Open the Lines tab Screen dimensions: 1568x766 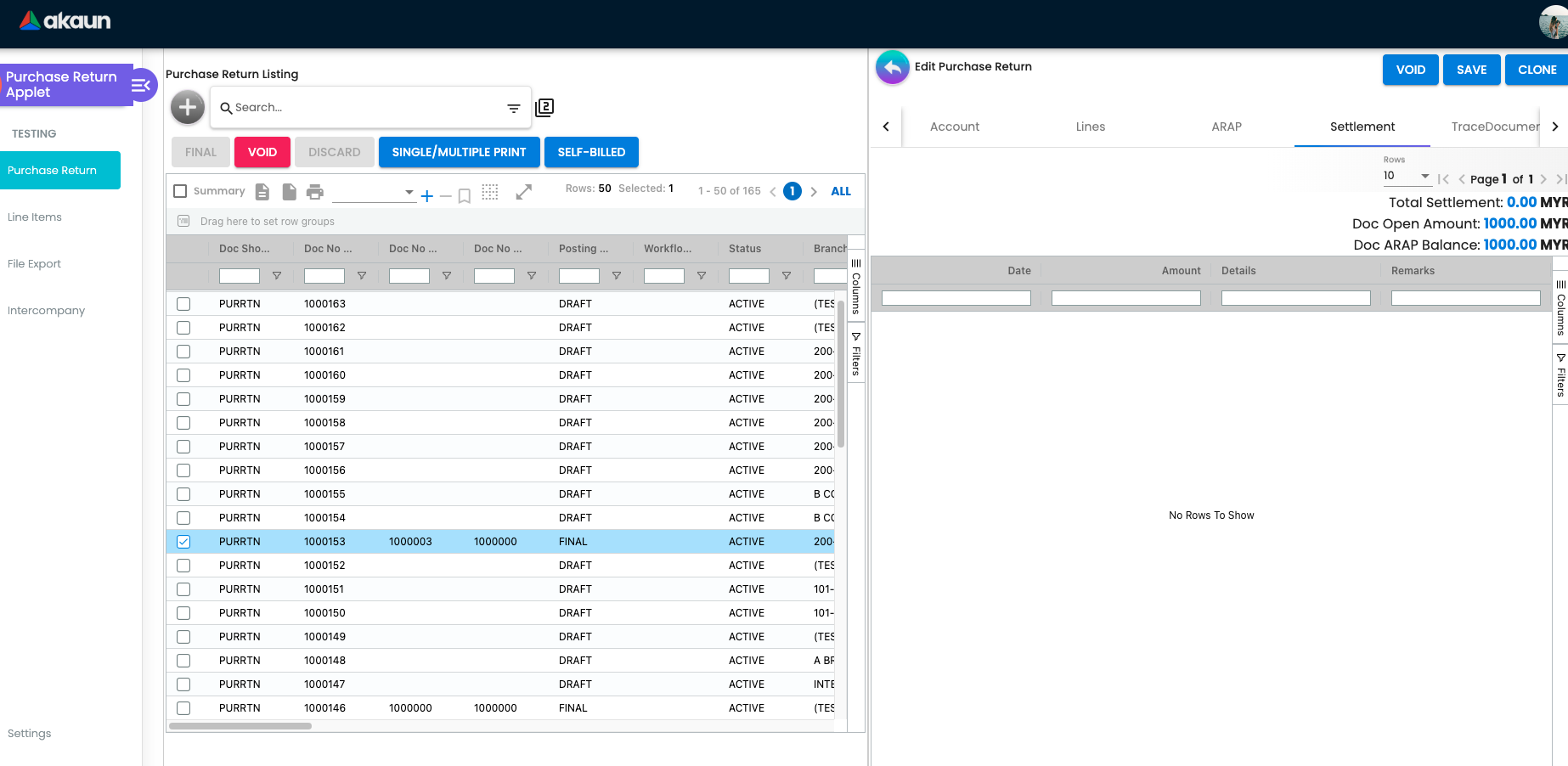click(1091, 127)
